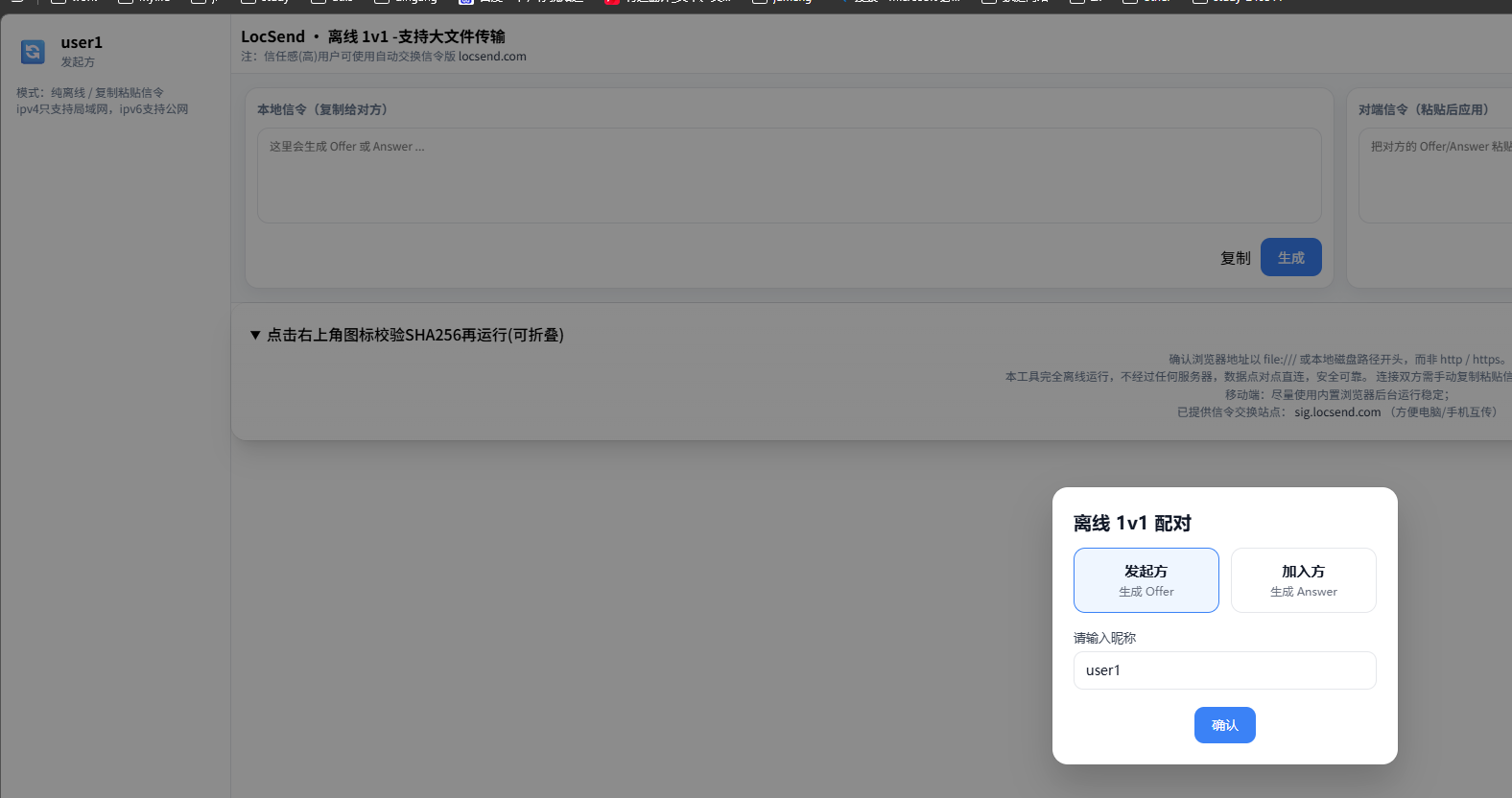1512x798 pixels.
Task: Click the LocSend sync logo icon
Action: tap(33, 52)
